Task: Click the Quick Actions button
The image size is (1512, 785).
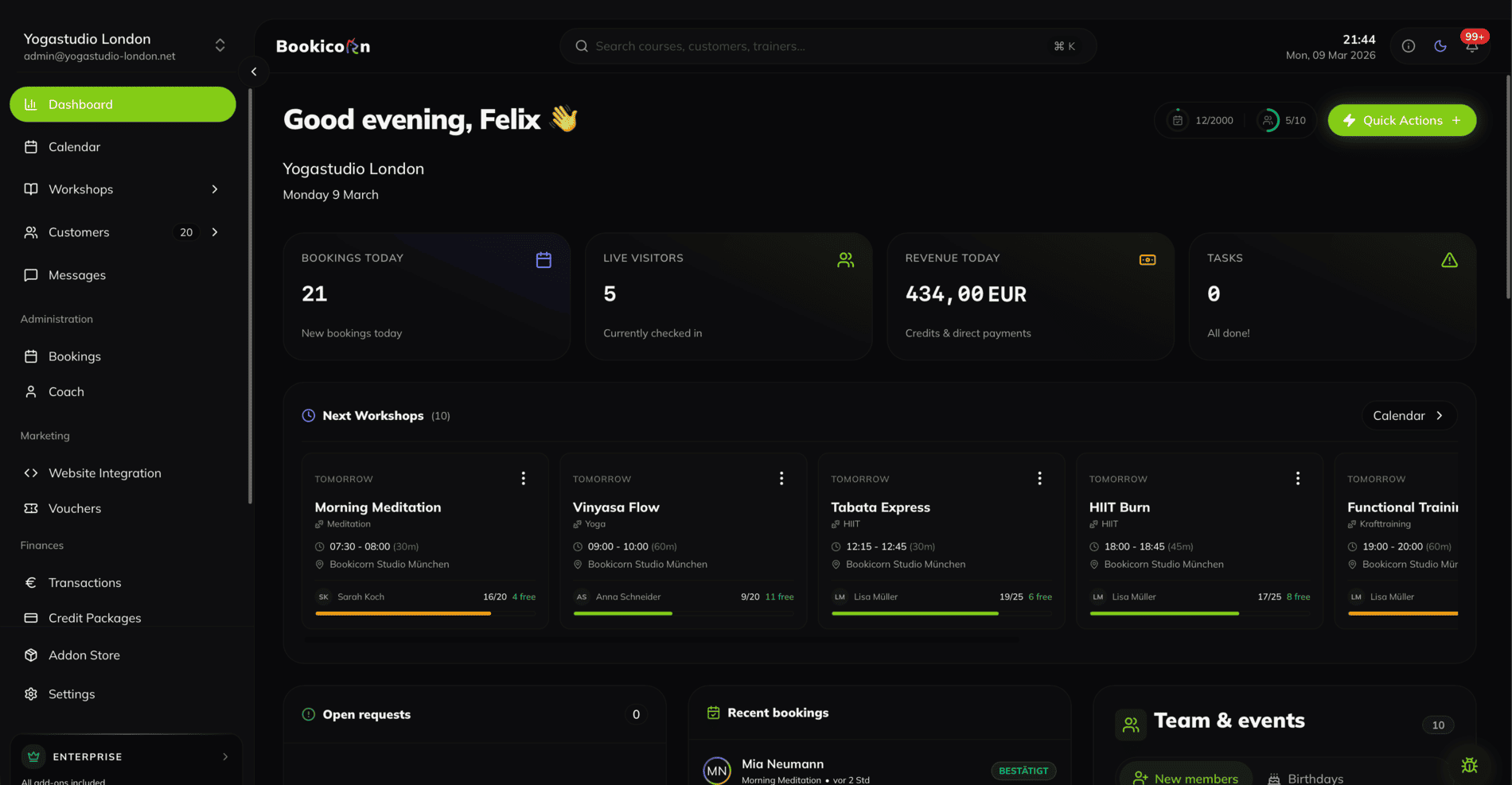Action: (x=1401, y=120)
